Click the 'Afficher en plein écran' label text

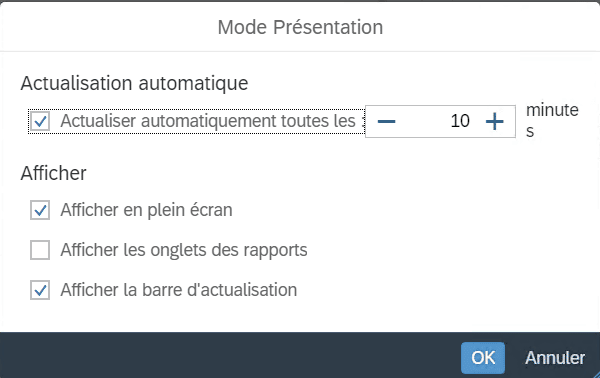[x=147, y=210]
